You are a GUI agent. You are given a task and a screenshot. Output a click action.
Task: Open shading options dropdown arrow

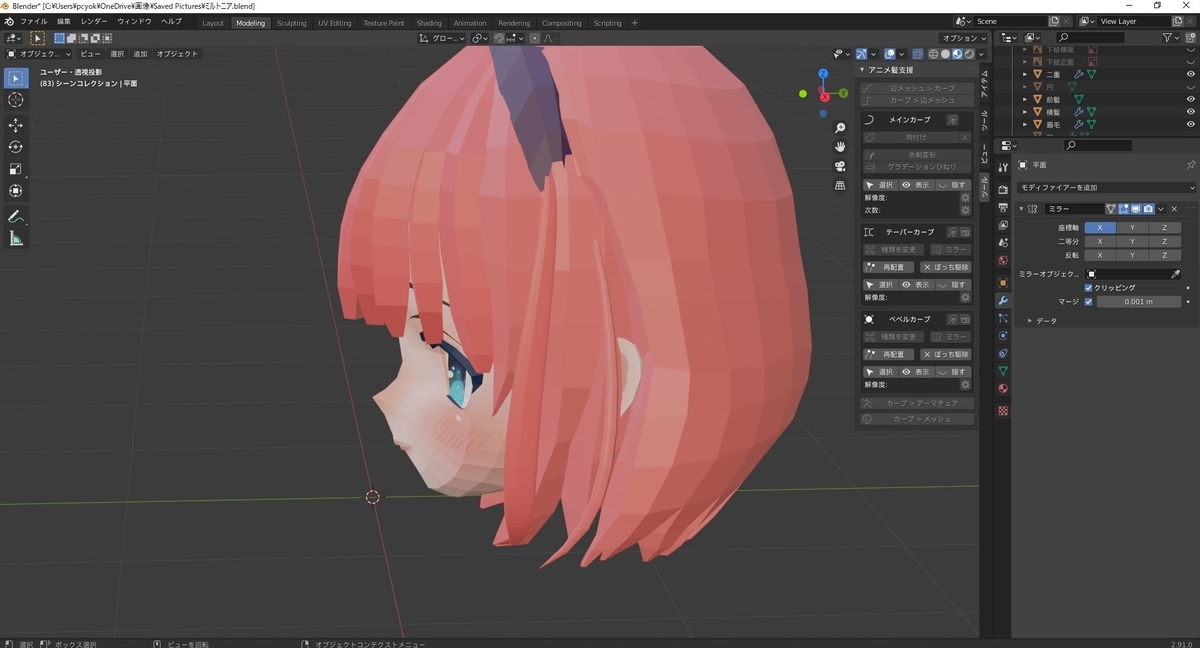[983, 54]
